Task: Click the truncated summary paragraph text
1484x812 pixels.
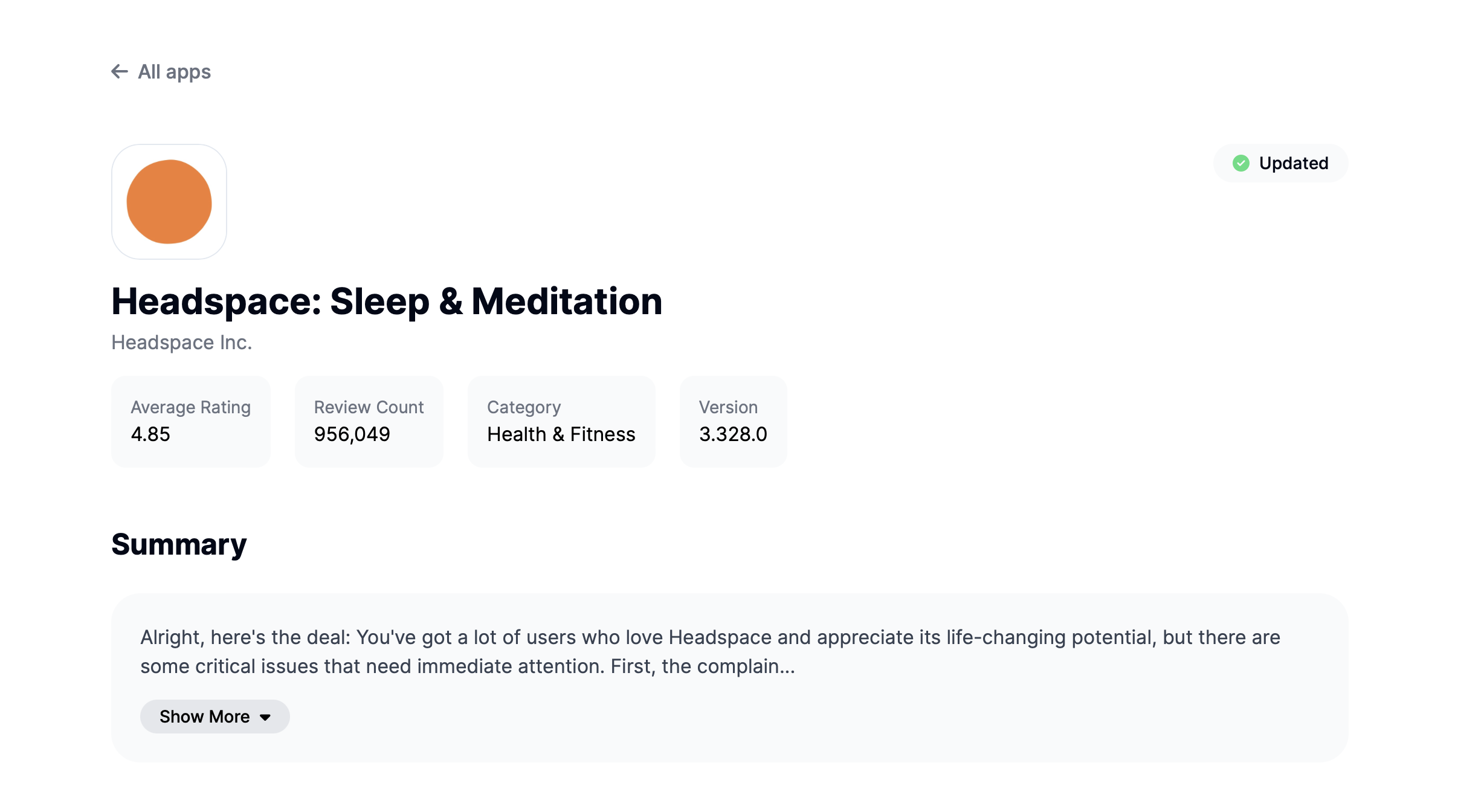Action: (710, 652)
